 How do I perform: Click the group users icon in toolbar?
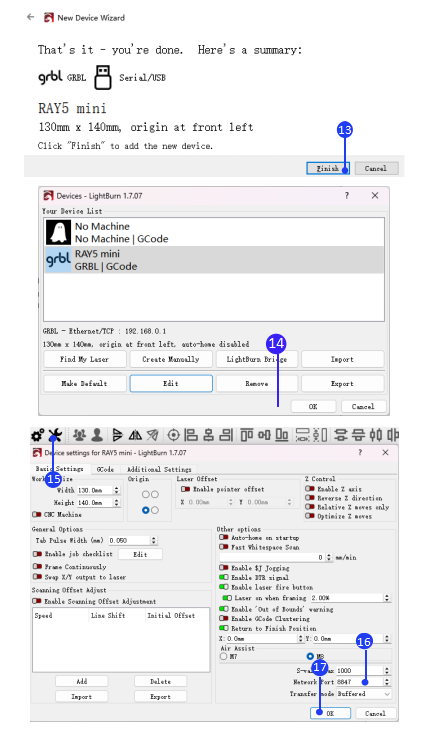pos(80,435)
